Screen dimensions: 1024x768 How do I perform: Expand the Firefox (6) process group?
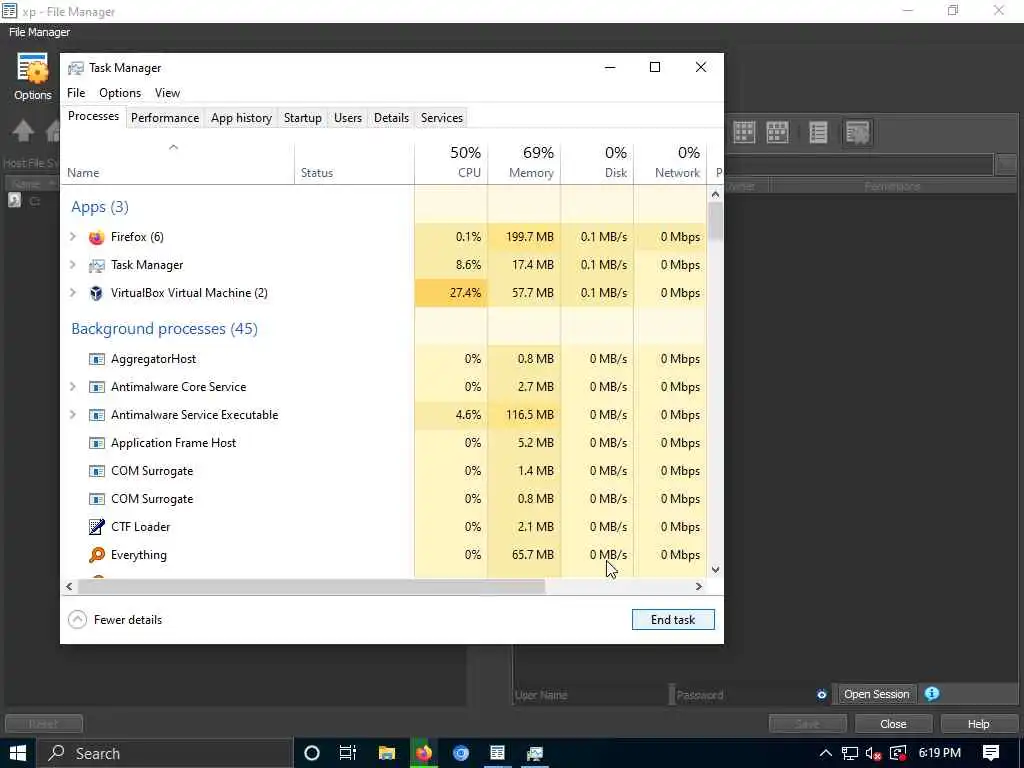(x=73, y=237)
